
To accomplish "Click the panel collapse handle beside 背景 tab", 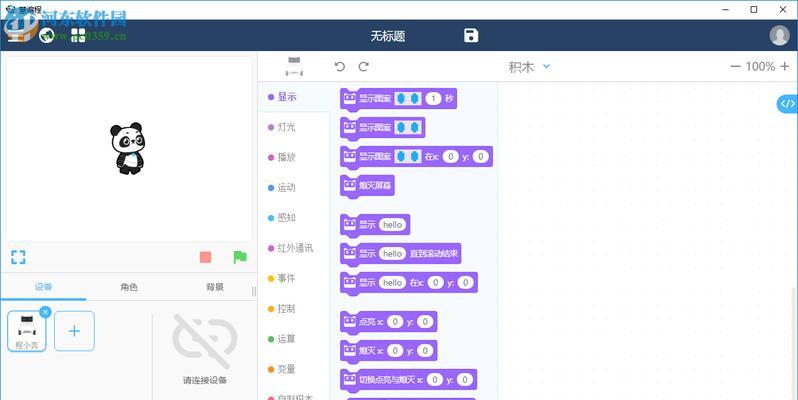I will pyautogui.click(x=254, y=291).
